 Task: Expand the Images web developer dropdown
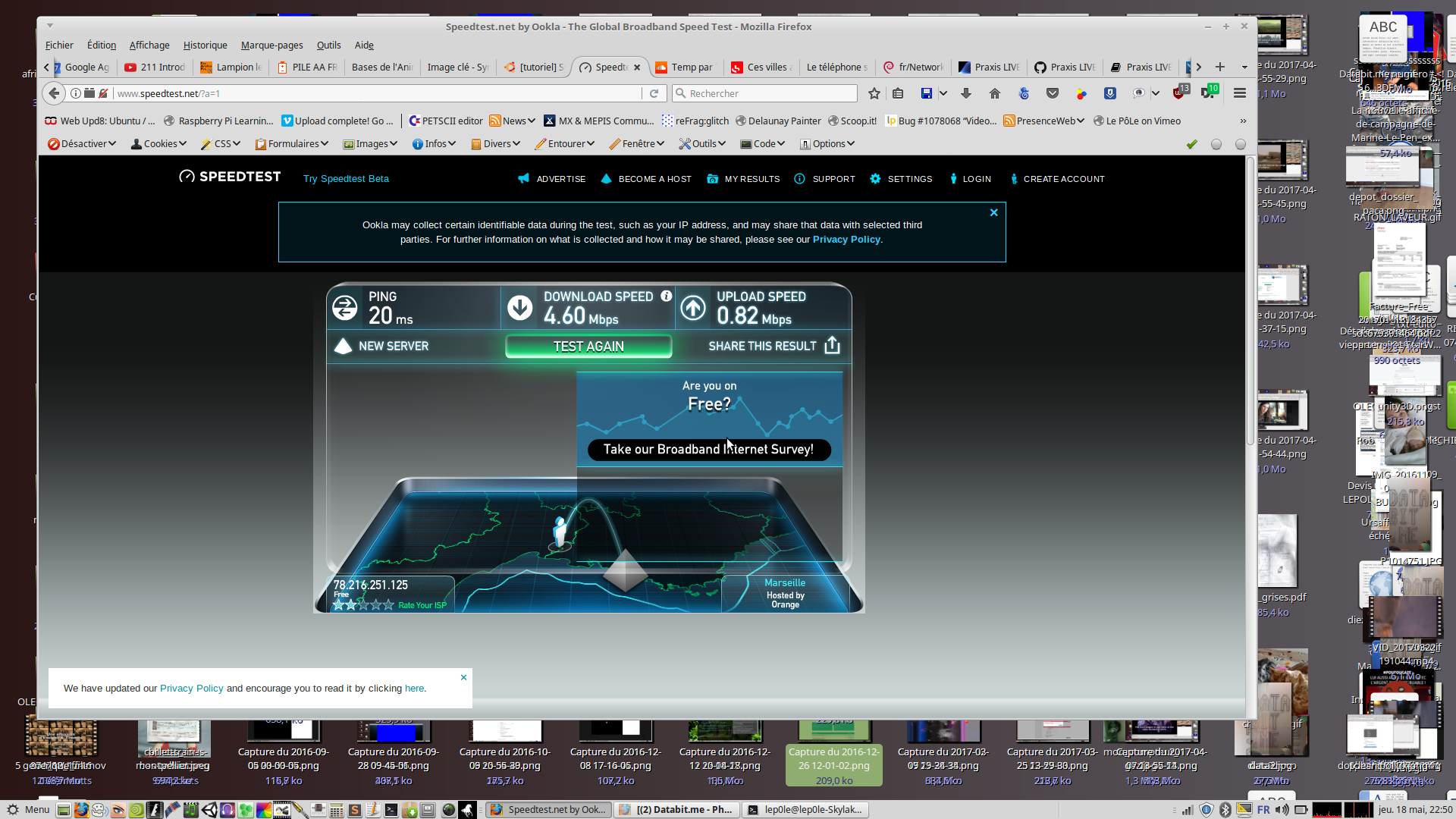tap(371, 143)
